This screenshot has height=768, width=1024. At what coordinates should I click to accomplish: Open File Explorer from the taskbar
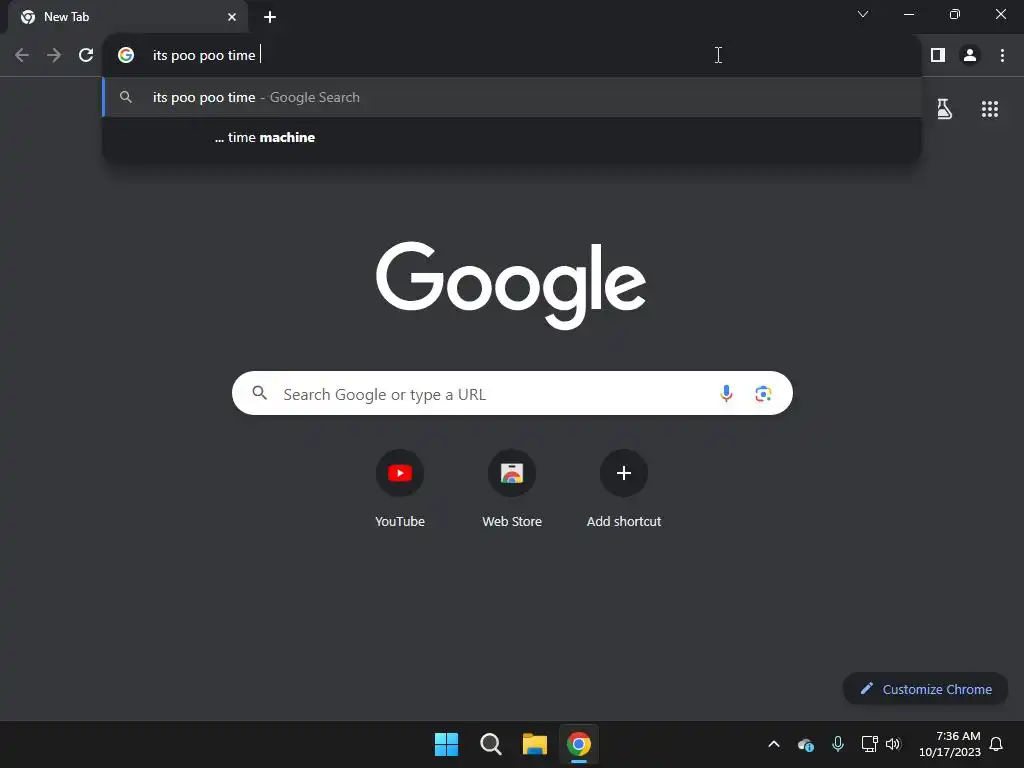[x=535, y=744]
